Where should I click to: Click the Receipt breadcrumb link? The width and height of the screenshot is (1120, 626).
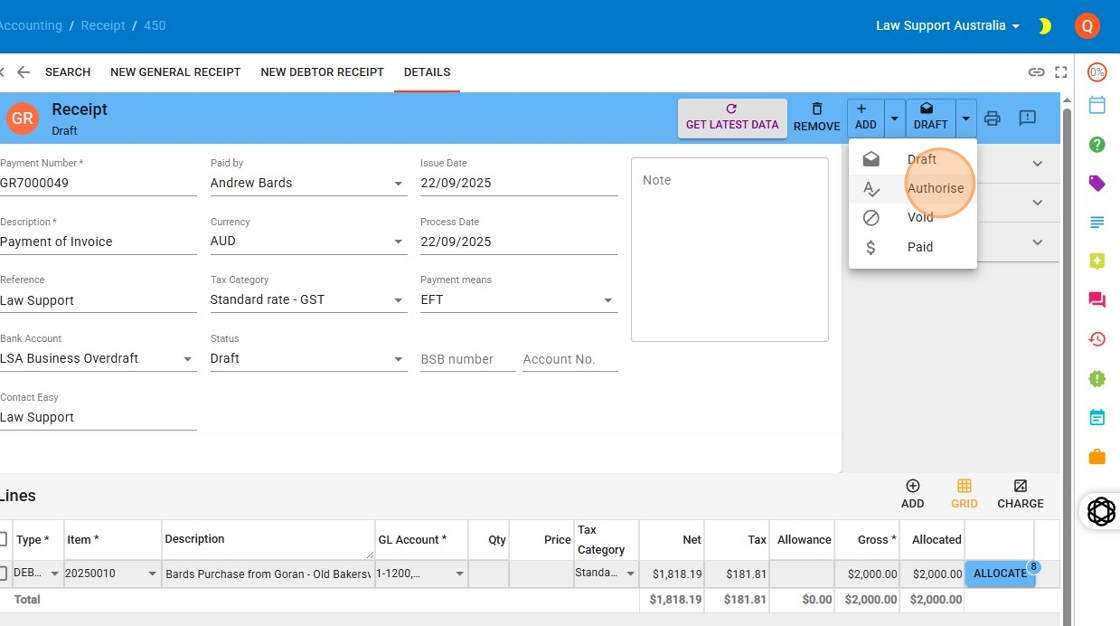coord(103,26)
